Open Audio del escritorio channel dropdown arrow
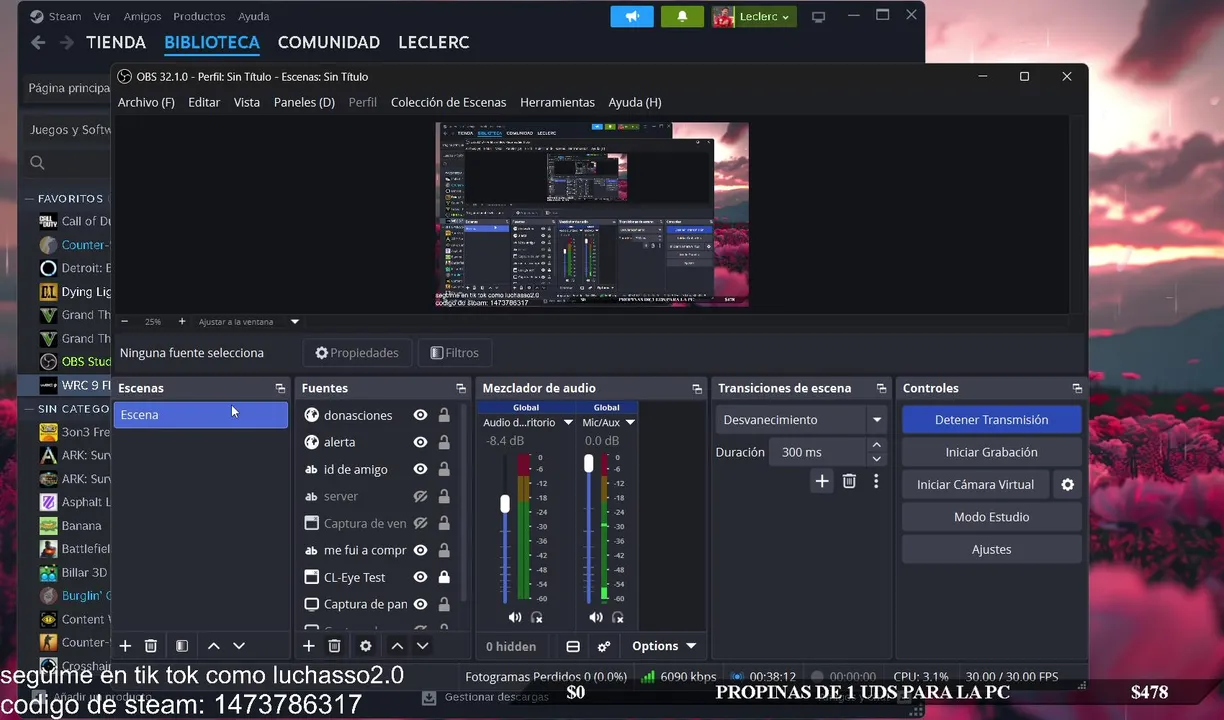 point(568,423)
